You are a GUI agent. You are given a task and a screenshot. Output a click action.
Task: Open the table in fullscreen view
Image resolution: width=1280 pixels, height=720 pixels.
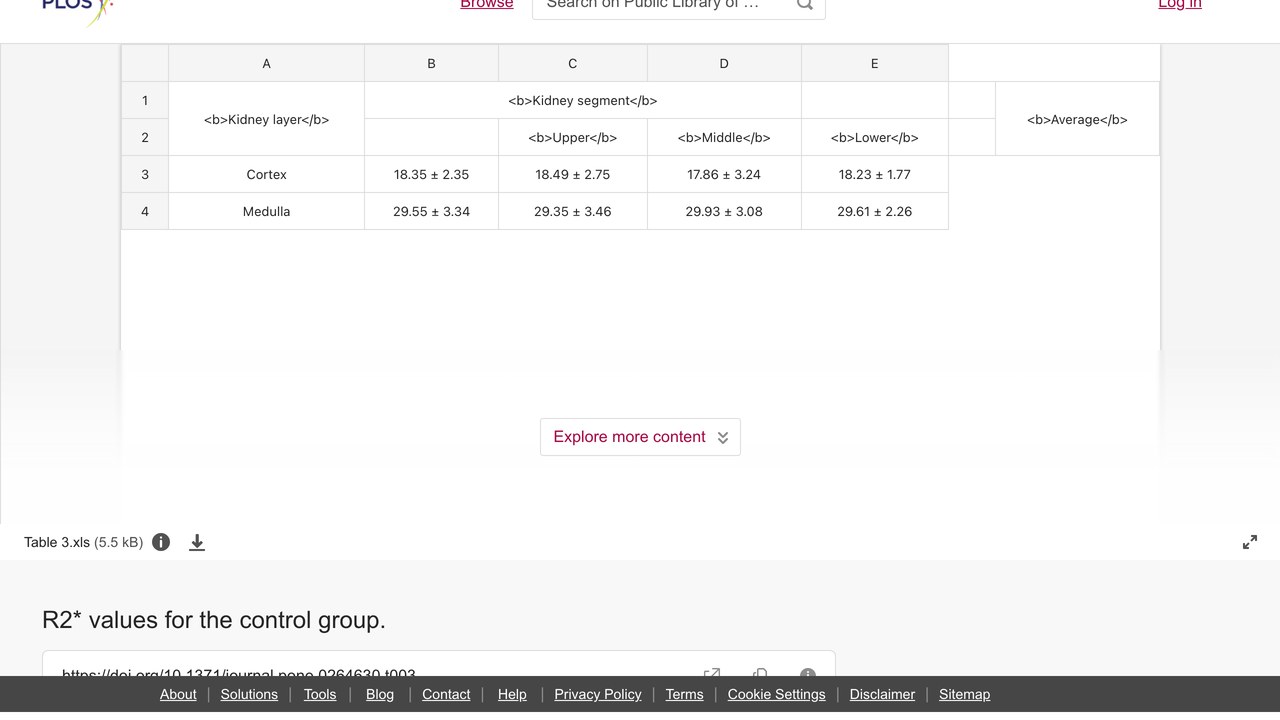tap(1250, 542)
